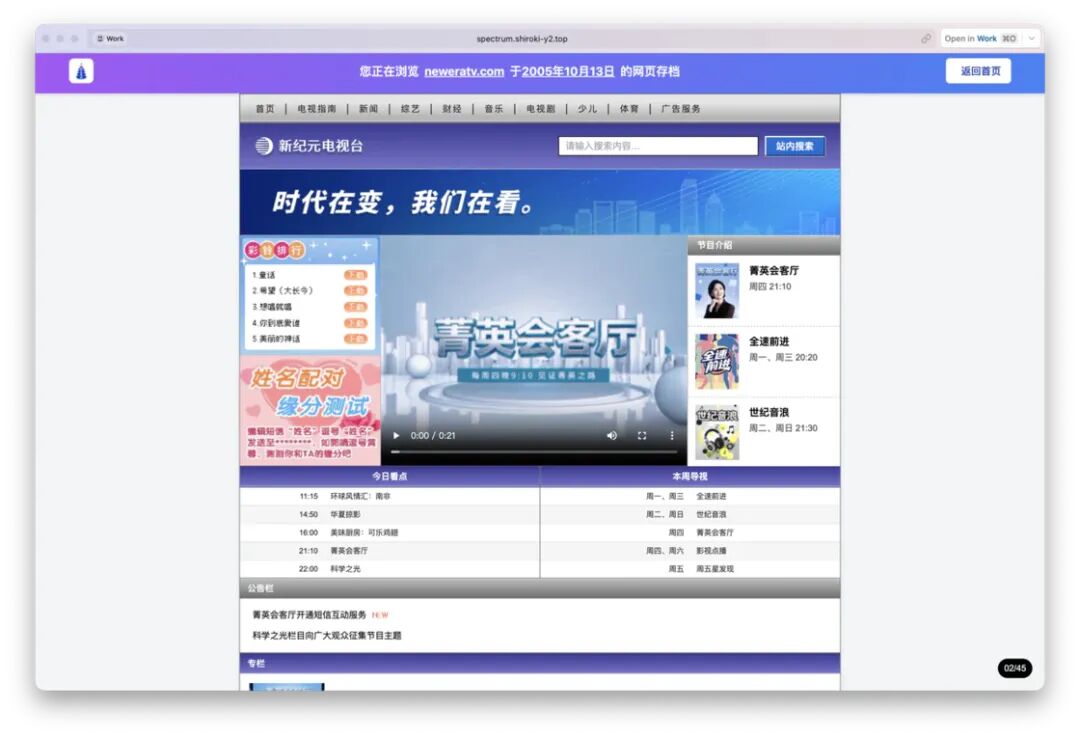Open the Work tab in the title bar
This screenshot has width=1080, height=737.
point(110,39)
